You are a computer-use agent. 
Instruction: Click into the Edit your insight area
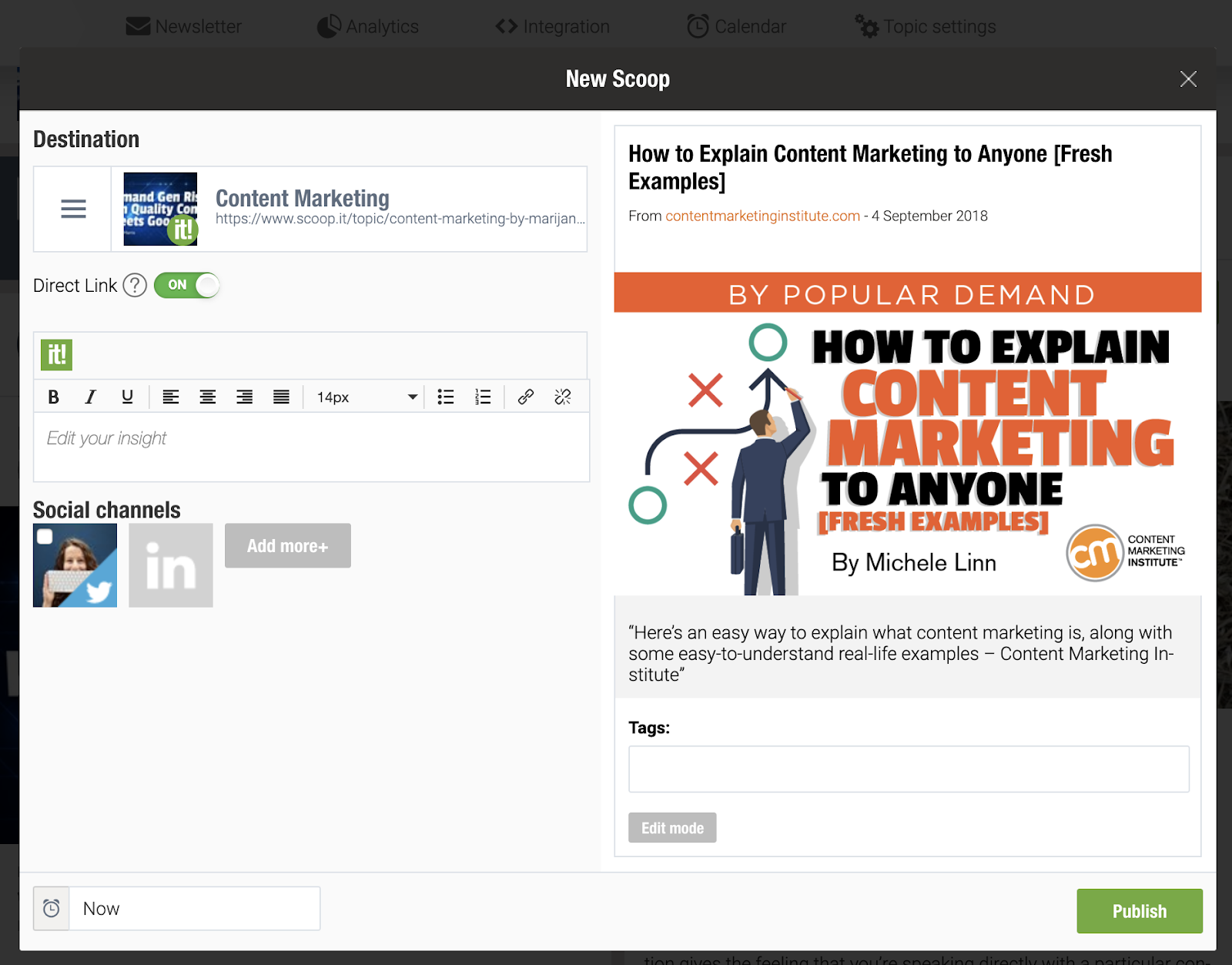[x=312, y=447]
